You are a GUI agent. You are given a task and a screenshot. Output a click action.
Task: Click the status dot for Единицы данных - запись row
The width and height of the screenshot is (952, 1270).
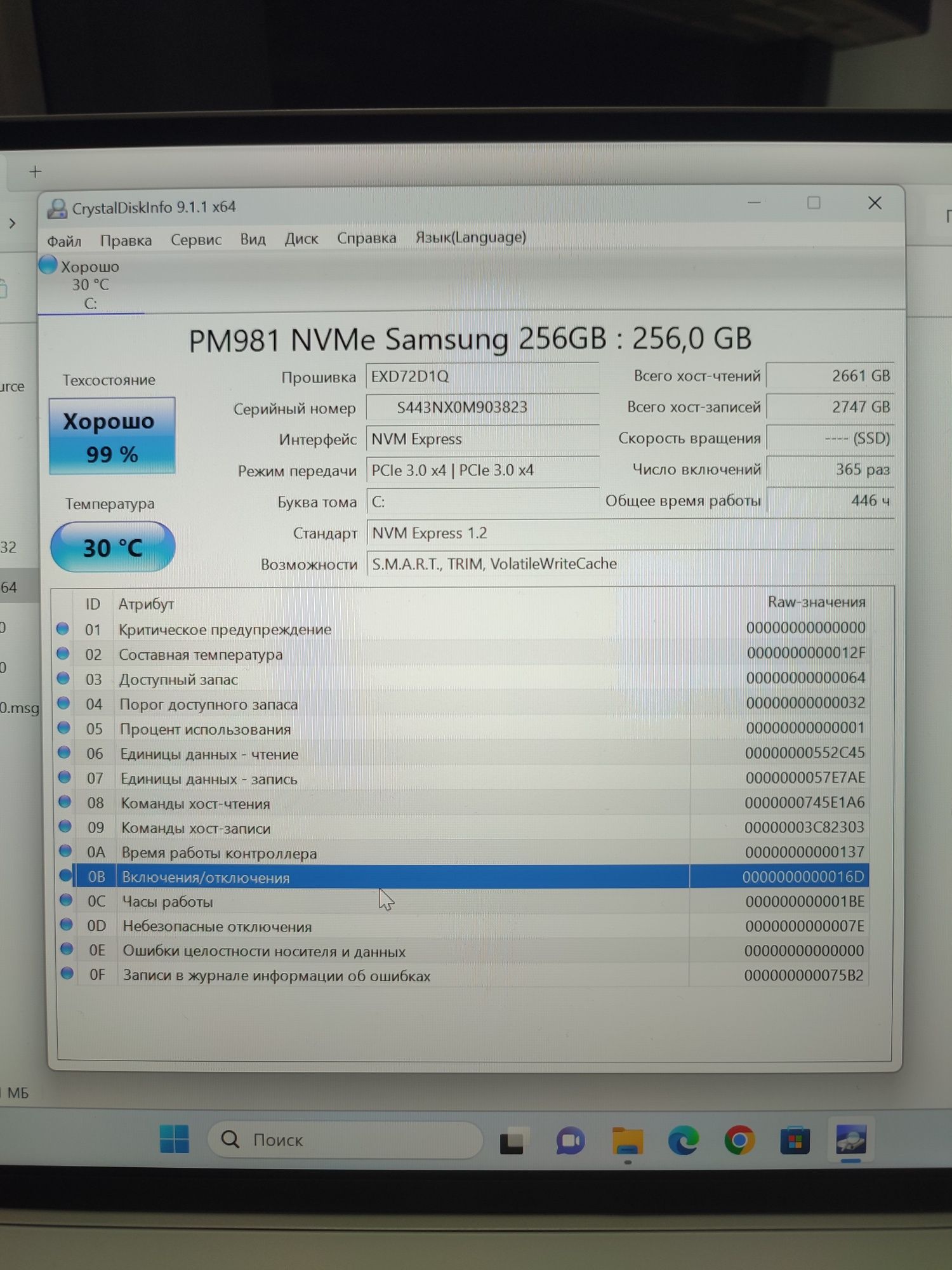click(64, 777)
